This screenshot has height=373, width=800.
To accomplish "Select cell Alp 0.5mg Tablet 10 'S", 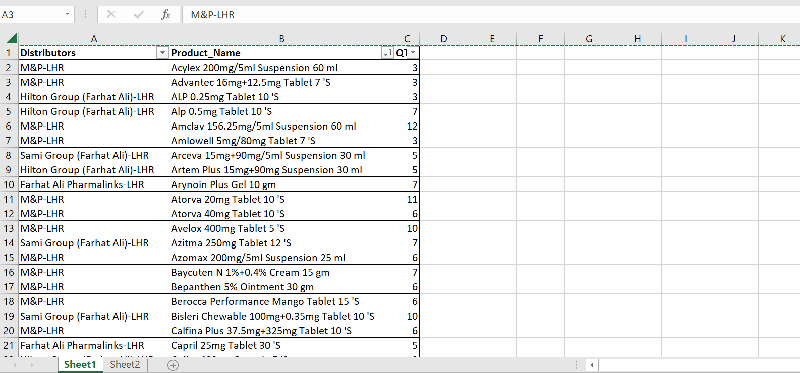I will click(x=282, y=111).
